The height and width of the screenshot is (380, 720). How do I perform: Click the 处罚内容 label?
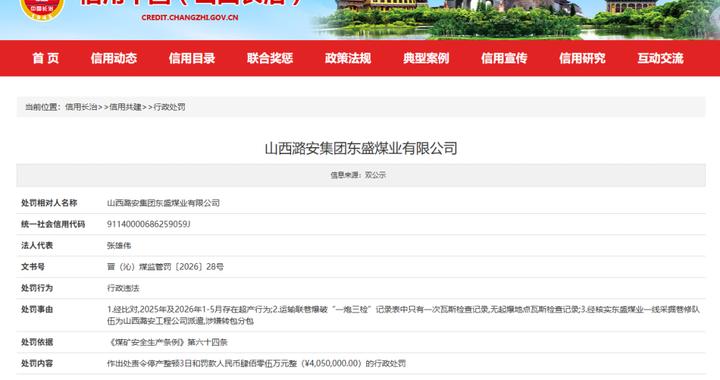(37, 363)
